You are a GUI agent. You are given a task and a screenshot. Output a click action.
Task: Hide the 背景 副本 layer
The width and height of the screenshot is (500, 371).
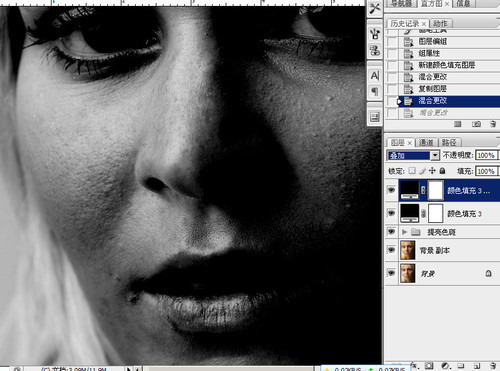click(x=391, y=250)
